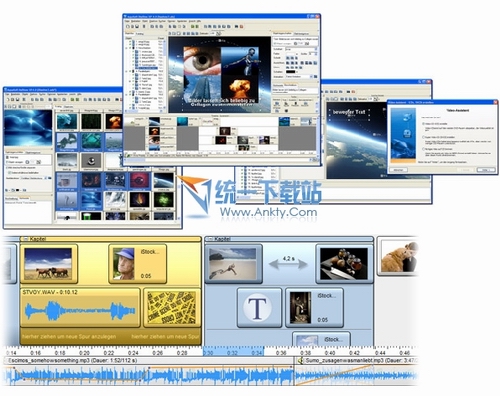The image size is (500, 396).
Task: Select the Sumo_zusagenwasmanliebt.mp3 track label
Action: point(361,360)
